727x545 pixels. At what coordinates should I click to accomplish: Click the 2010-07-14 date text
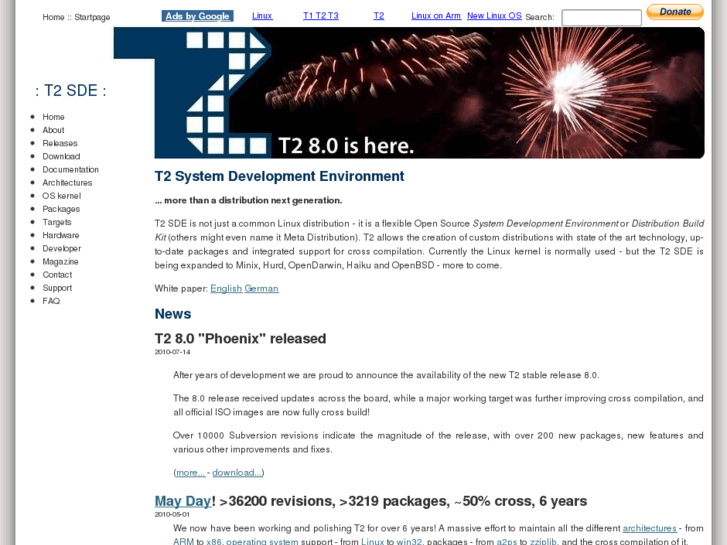point(172,352)
